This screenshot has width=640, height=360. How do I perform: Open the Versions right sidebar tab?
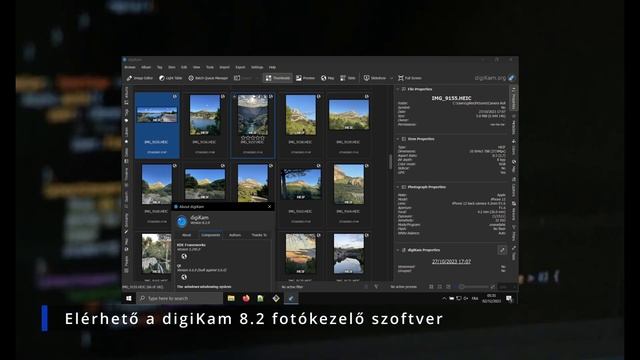pos(513,211)
